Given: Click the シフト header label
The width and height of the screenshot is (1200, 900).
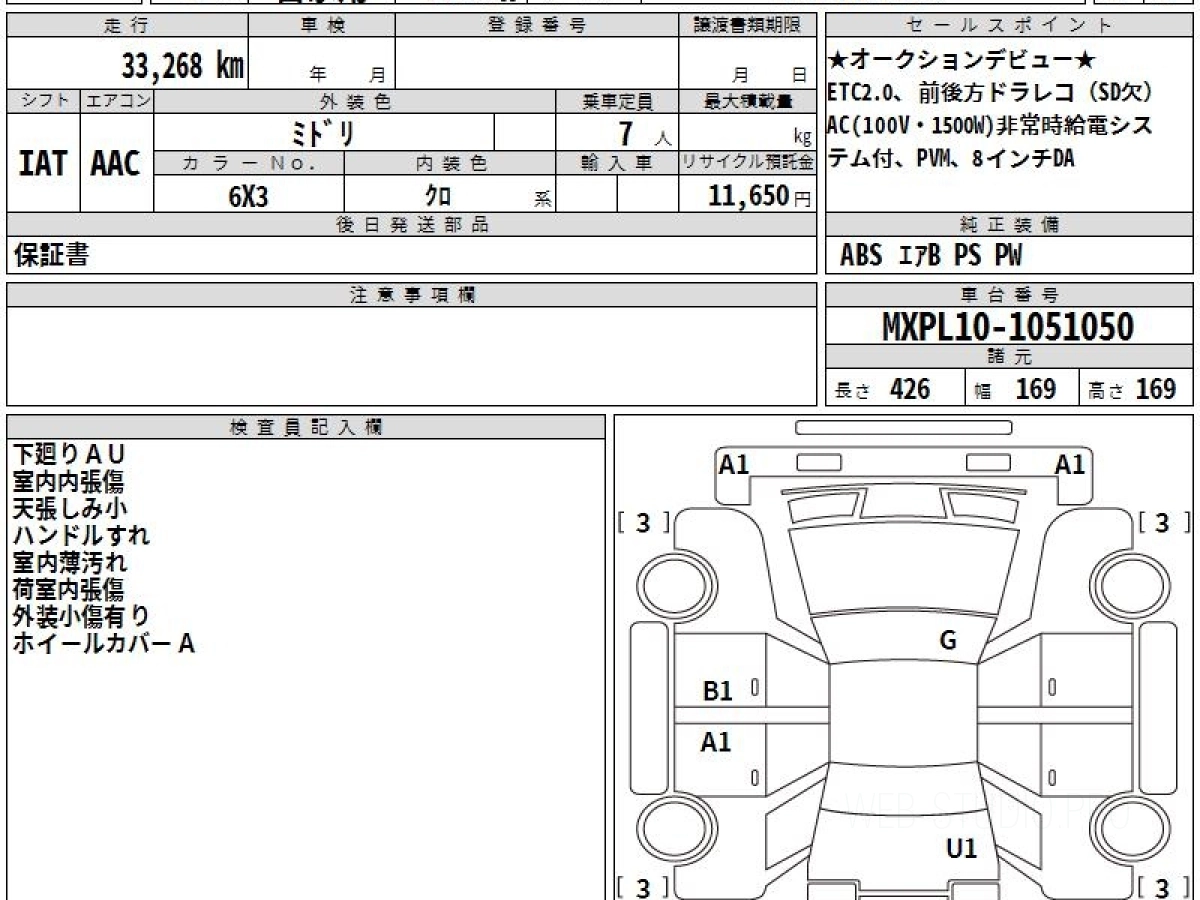Looking at the screenshot, I should [44, 101].
